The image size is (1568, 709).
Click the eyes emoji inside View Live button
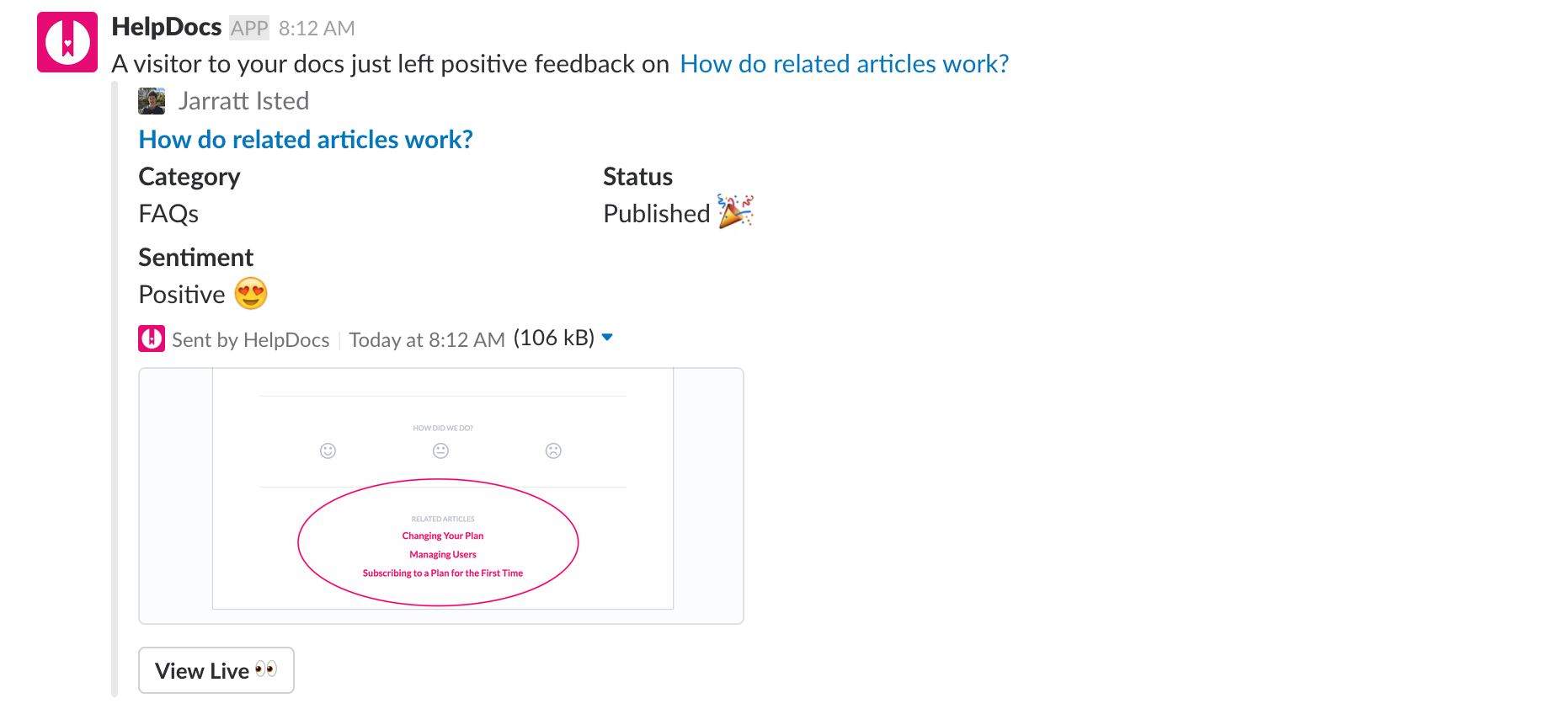coord(265,669)
